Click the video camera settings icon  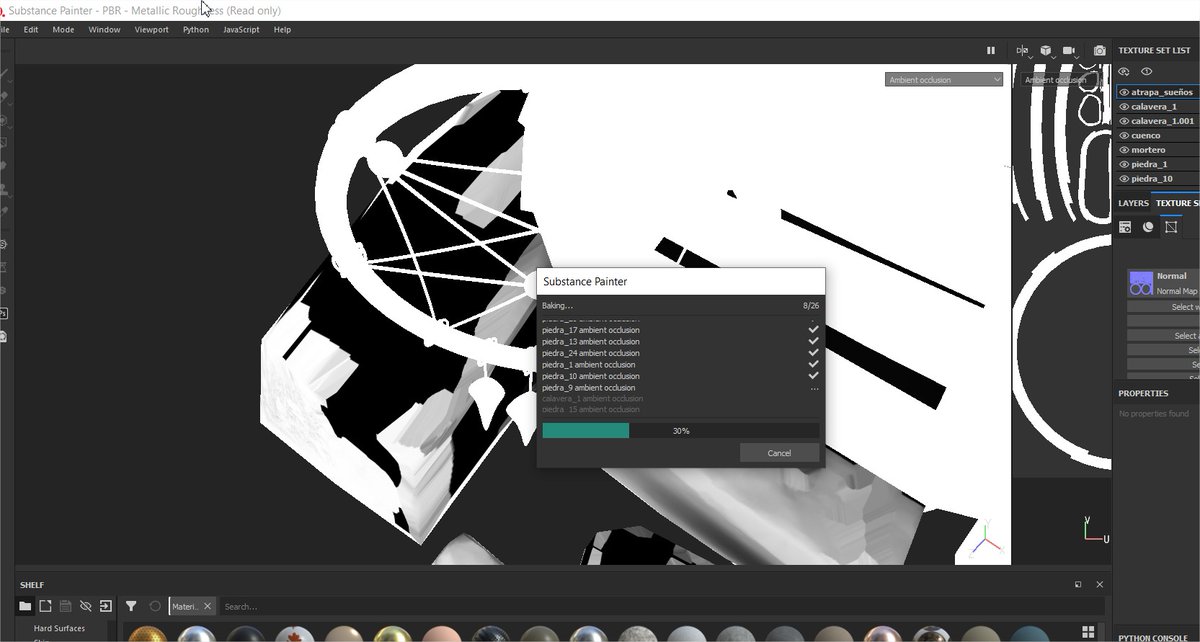[x=1069, y=50]
